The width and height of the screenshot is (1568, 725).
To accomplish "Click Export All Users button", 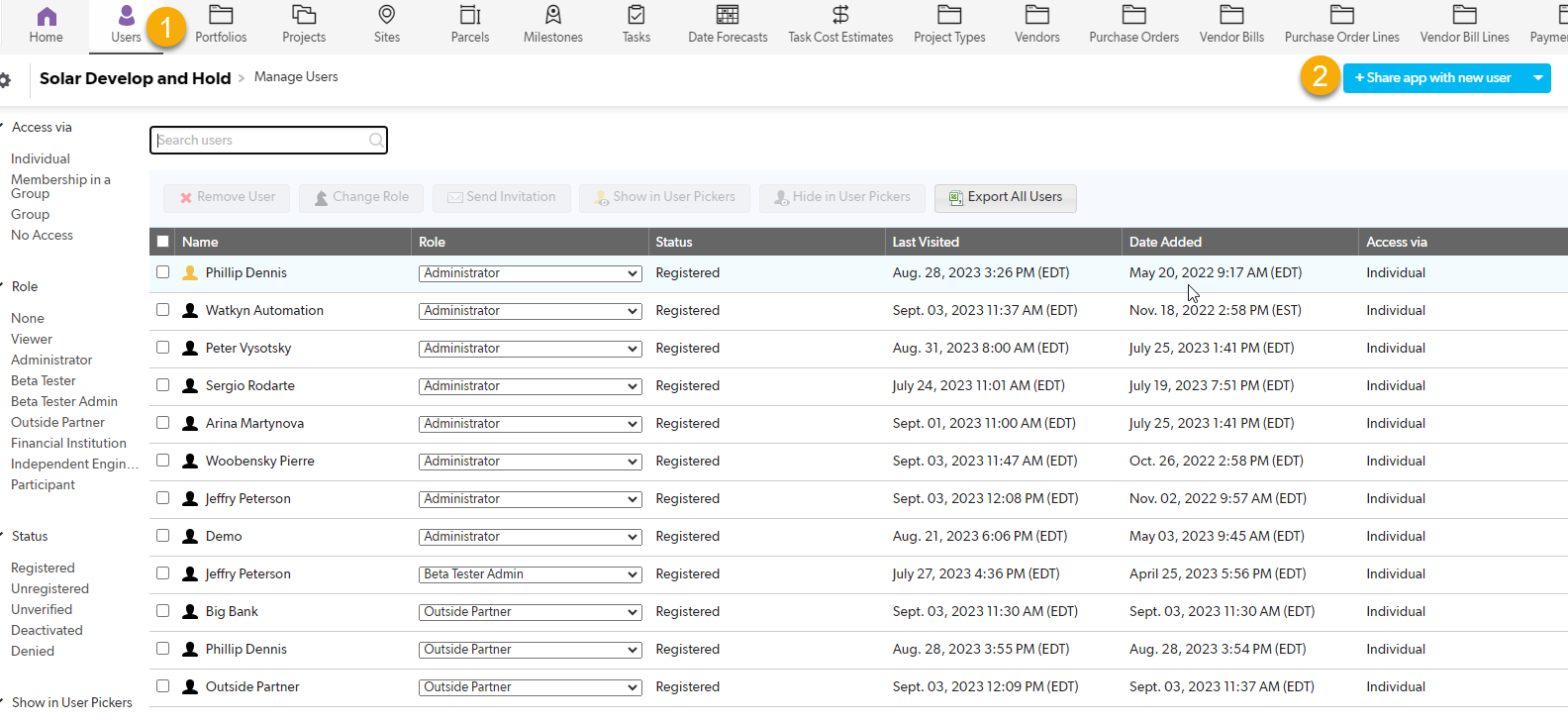I will [x=1005, y=198].
